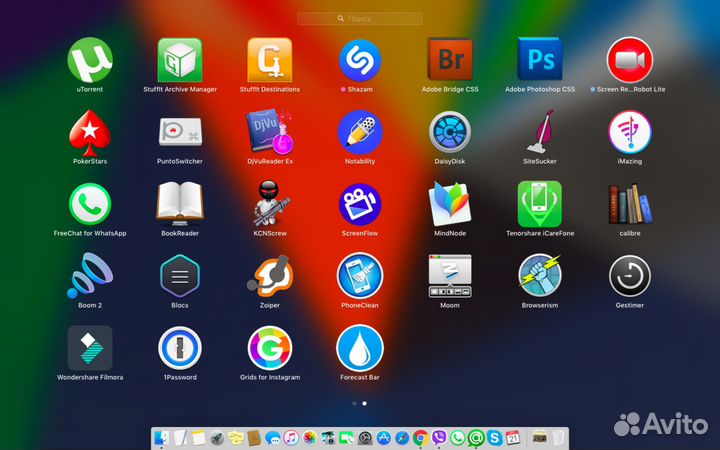This screenshot has width=720, height=450.
Task: Launch Shazam from Launchpad
Action: [x=360, y=60]
